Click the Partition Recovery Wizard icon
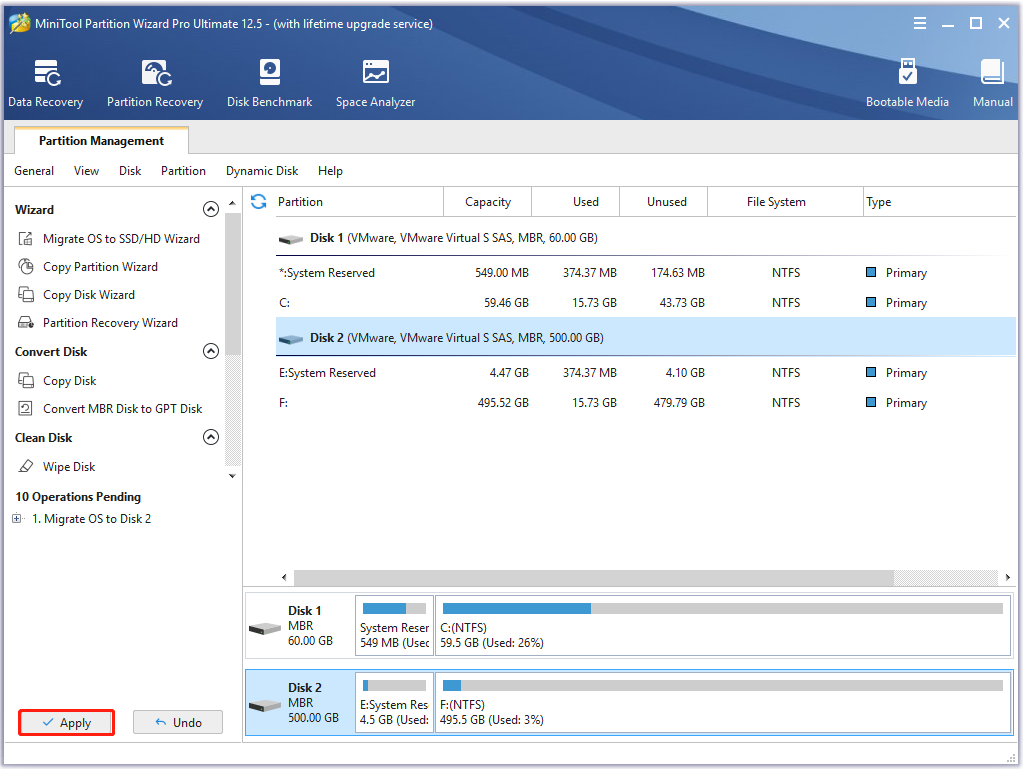 25,322
